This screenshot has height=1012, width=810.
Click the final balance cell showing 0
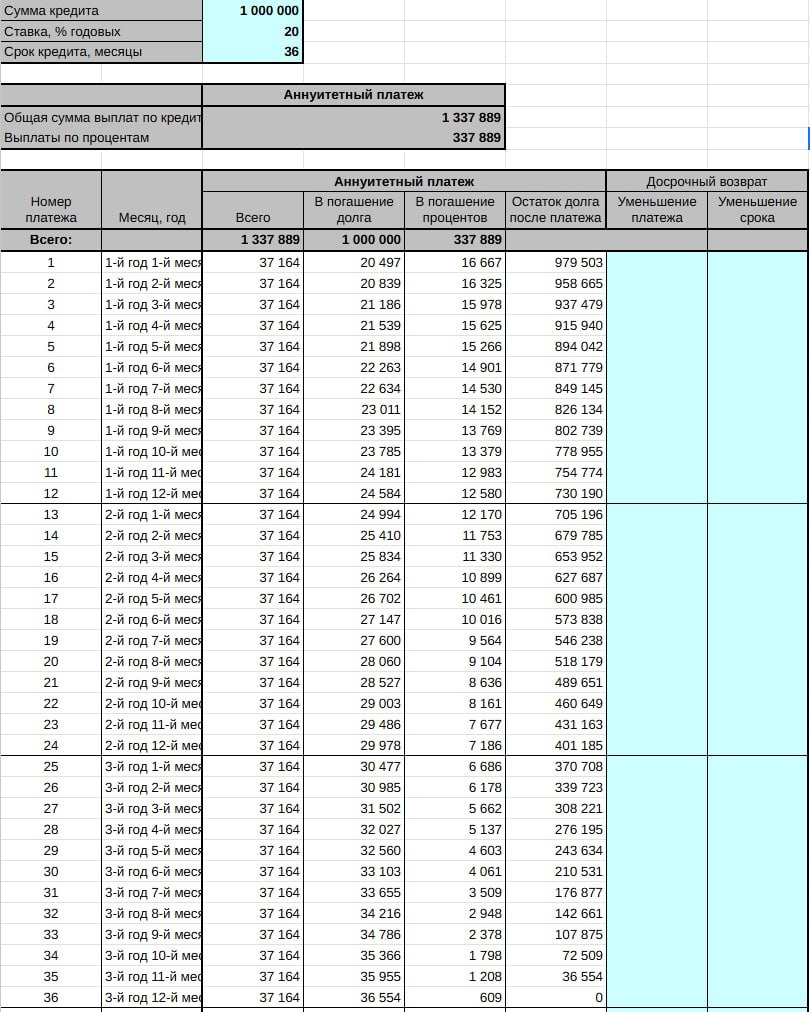coord(555,997)
